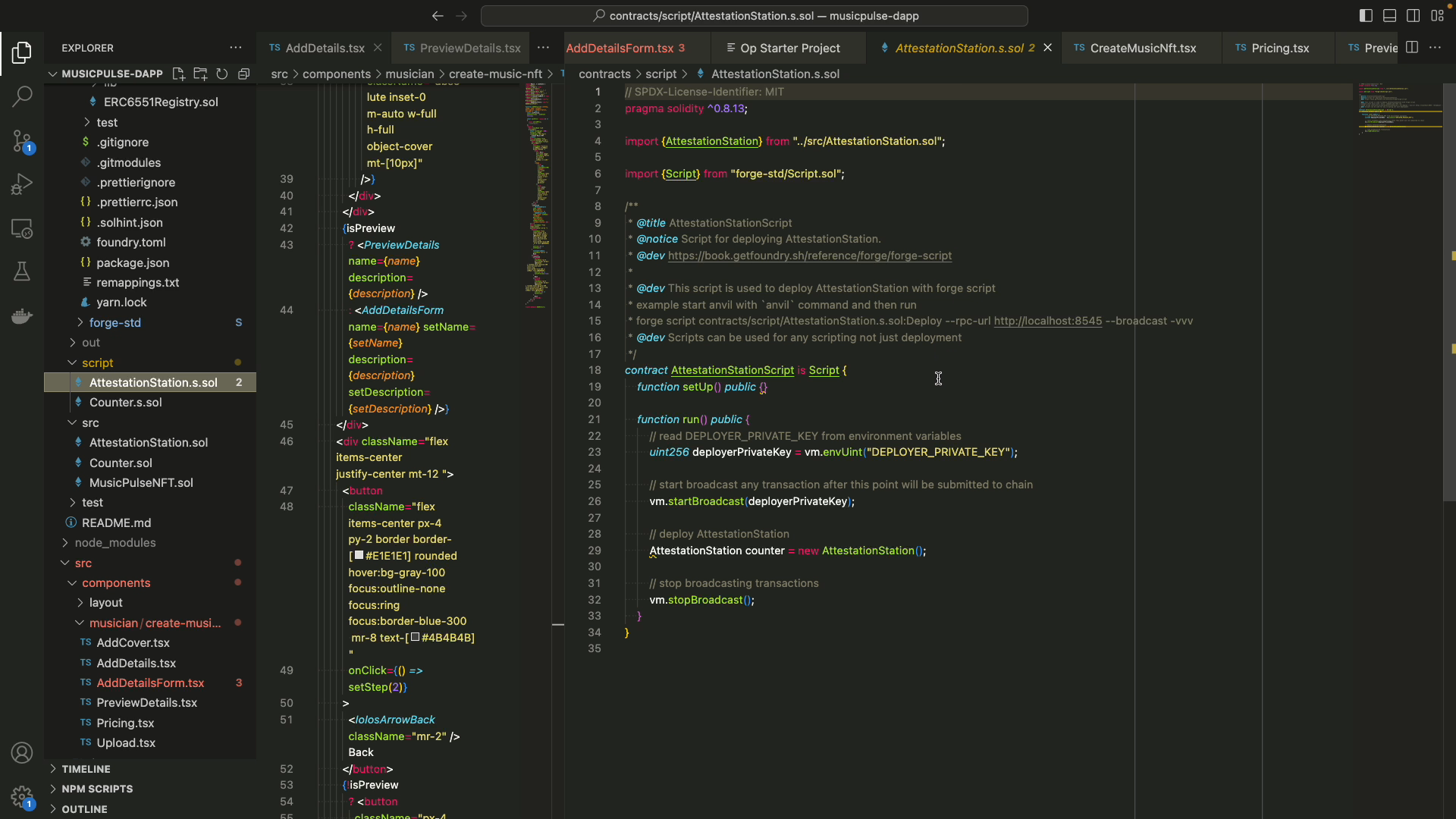Click the contracts breadcrumb segment
Screen dimensions: 1456x819
pos(604,74)
